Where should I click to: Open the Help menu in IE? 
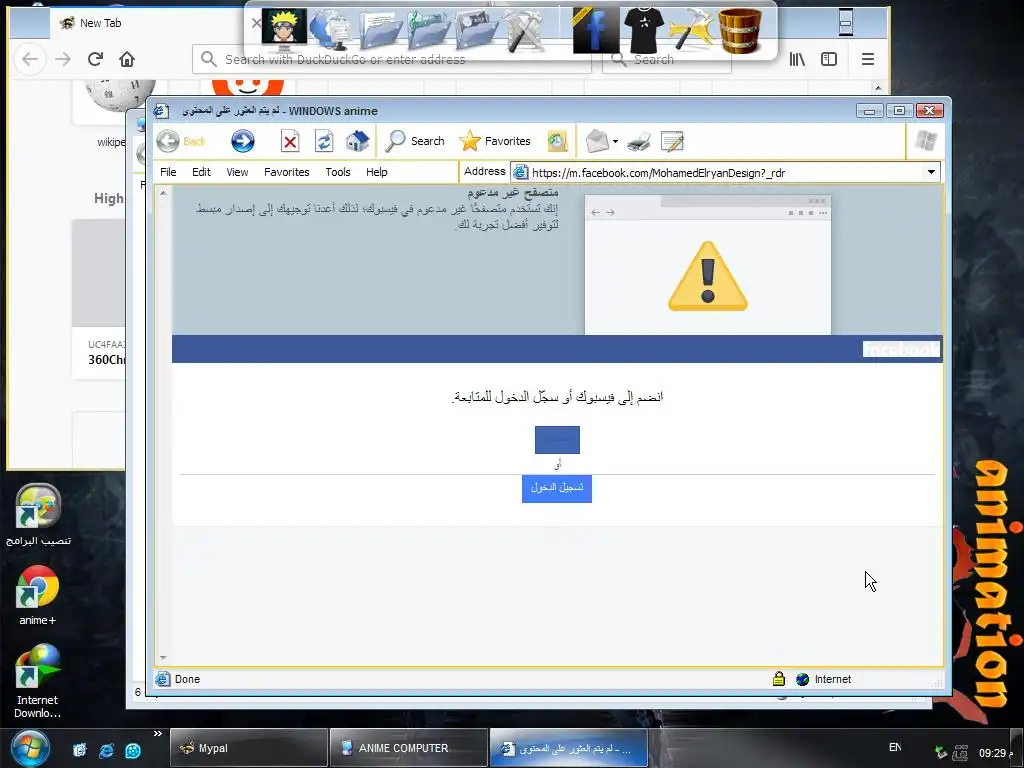(376, 172)
